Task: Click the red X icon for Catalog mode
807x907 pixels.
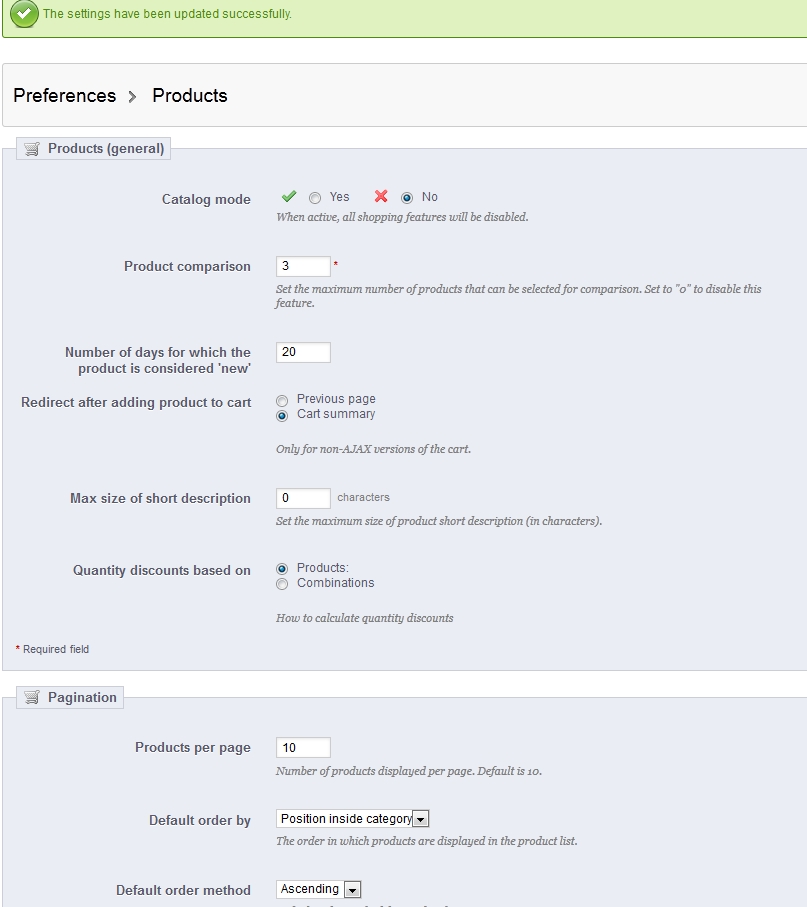Action: coord(381,197)
